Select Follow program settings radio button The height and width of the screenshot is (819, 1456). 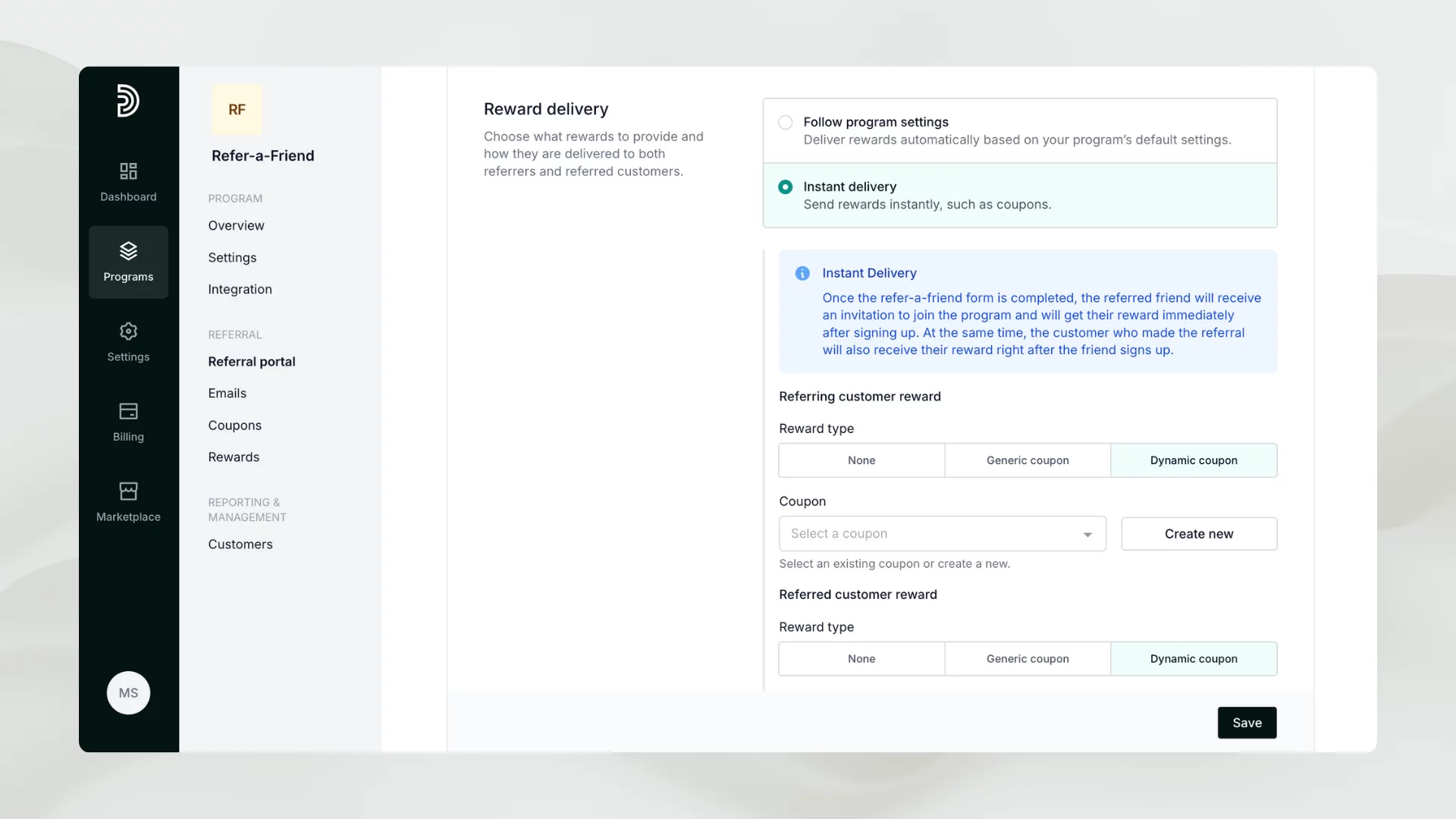(x=786, y=122)
